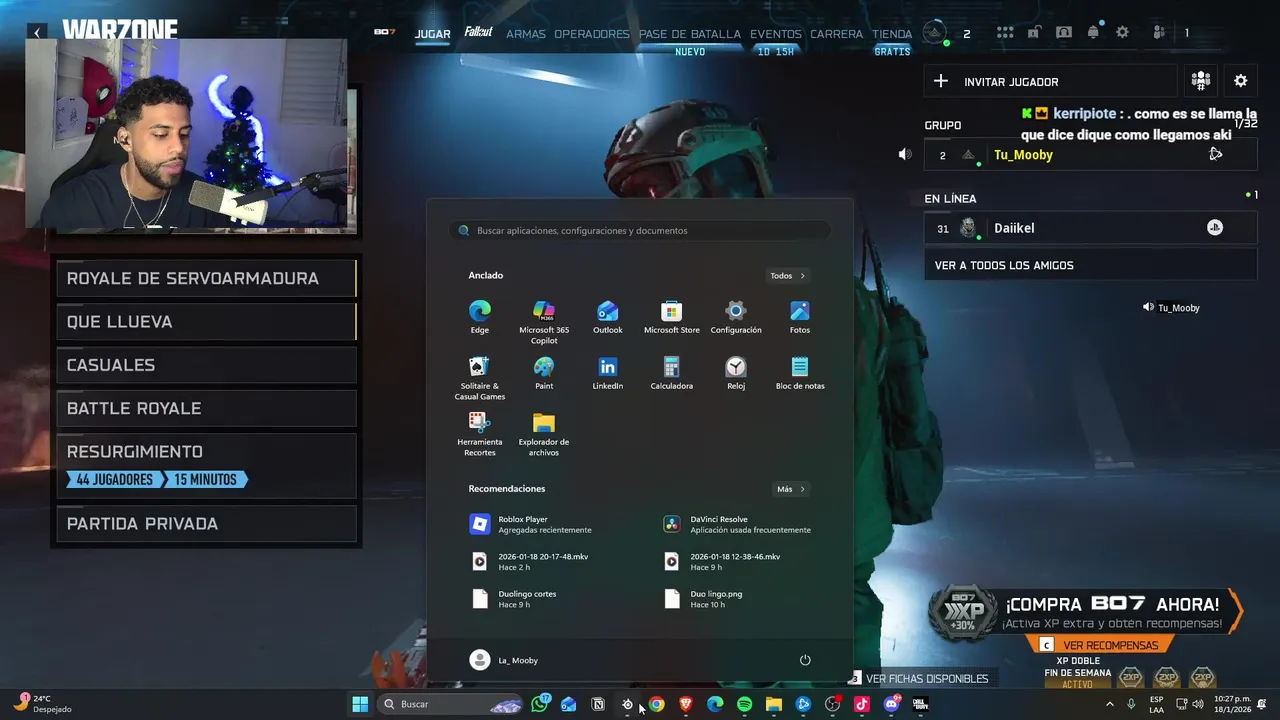Image resolution: width=1280 pixels, height=720 pixels.
Task: Open the Tienda tab
Action: [x=892, y=34]
